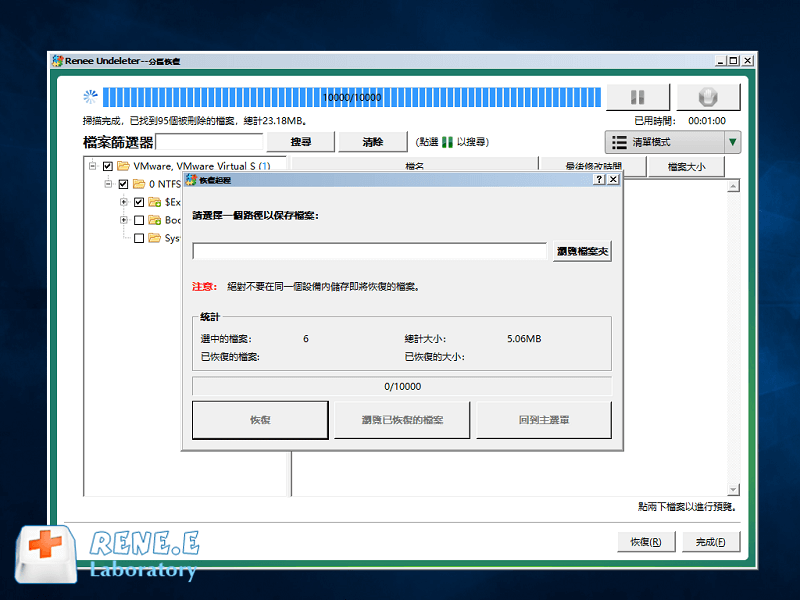
Task: Click the 10000/10000 scan progress bar
Action: [352, 97]
